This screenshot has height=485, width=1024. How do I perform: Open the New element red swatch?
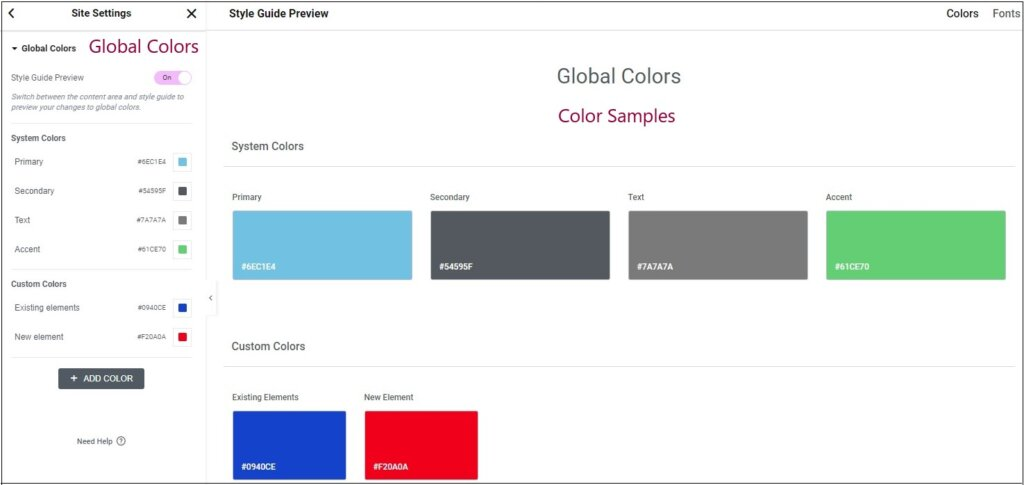point(182,337)
